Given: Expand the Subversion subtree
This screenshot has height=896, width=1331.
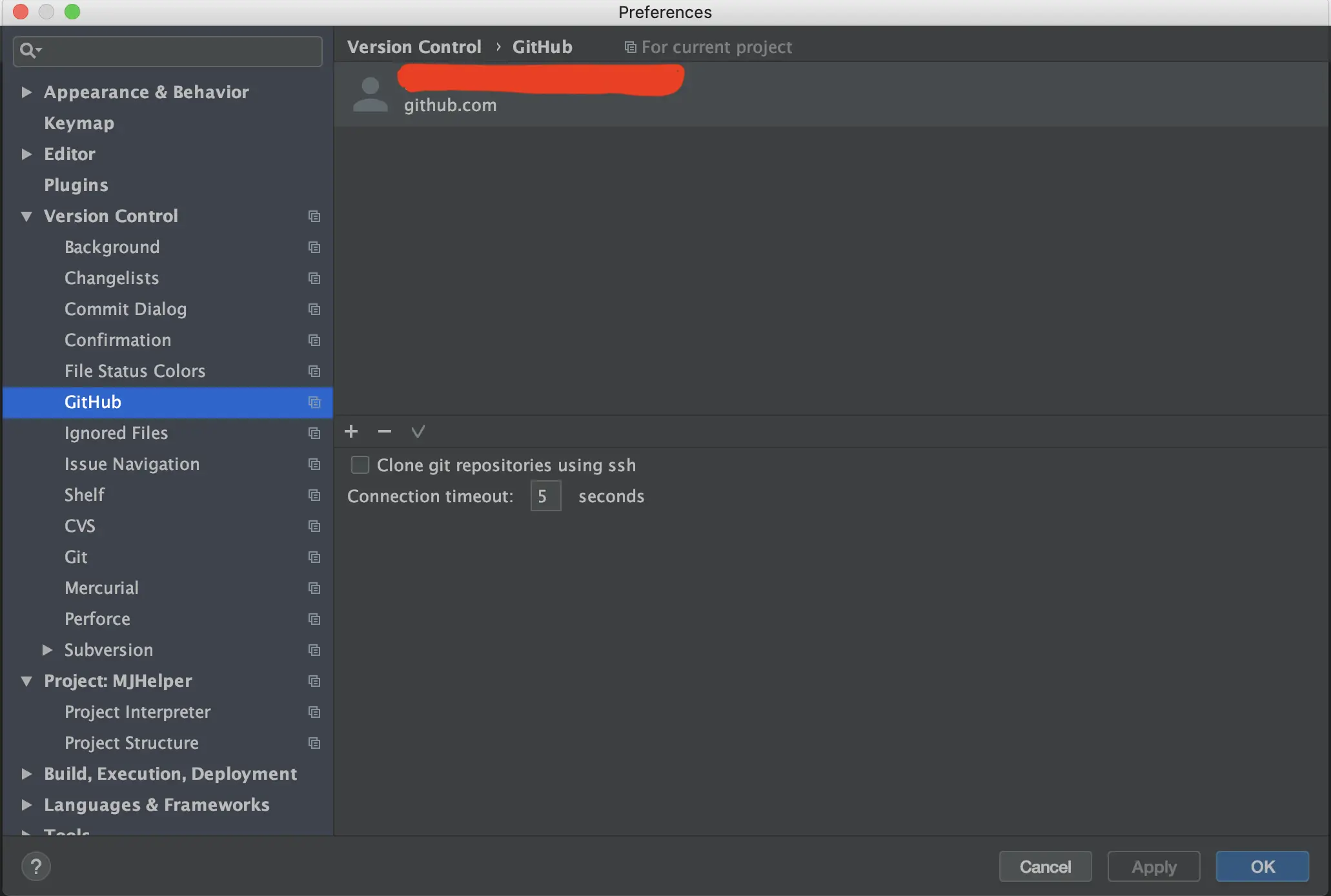Looking at the screenshot, I should point(47,650).
